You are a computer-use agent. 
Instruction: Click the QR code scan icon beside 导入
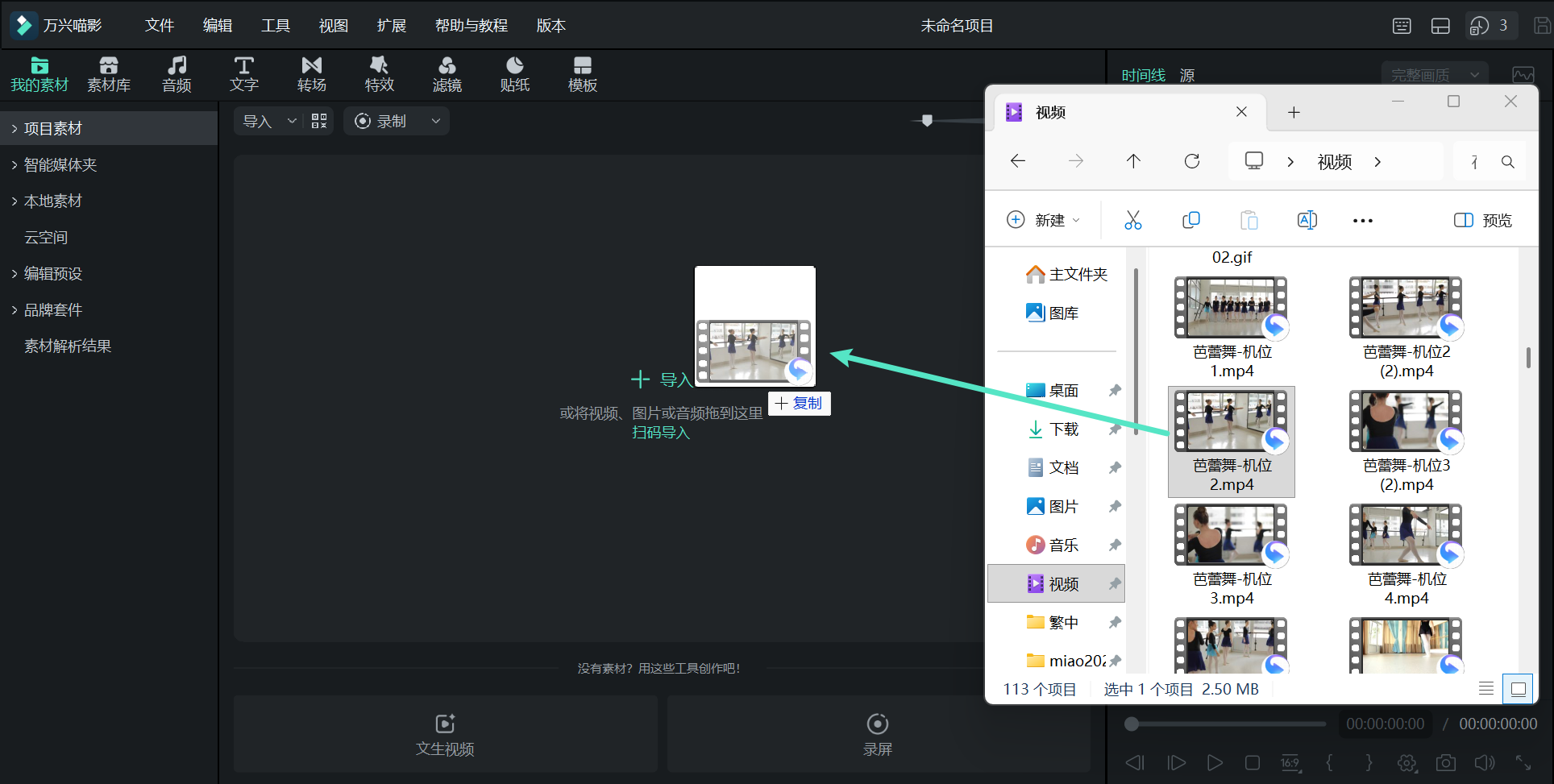point(319,121)
